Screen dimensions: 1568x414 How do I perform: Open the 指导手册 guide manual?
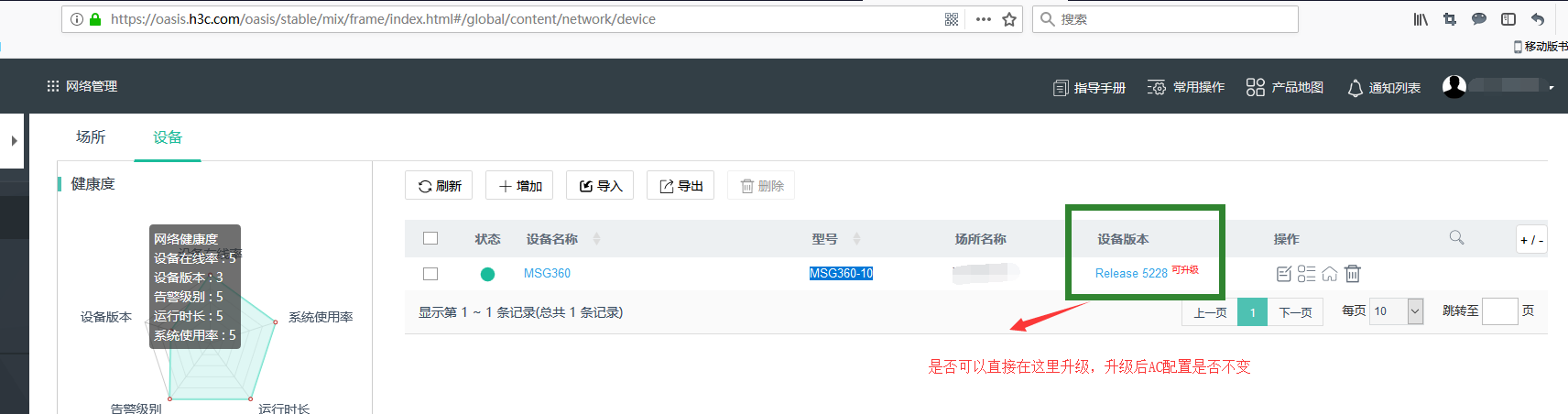(1089, 87)
